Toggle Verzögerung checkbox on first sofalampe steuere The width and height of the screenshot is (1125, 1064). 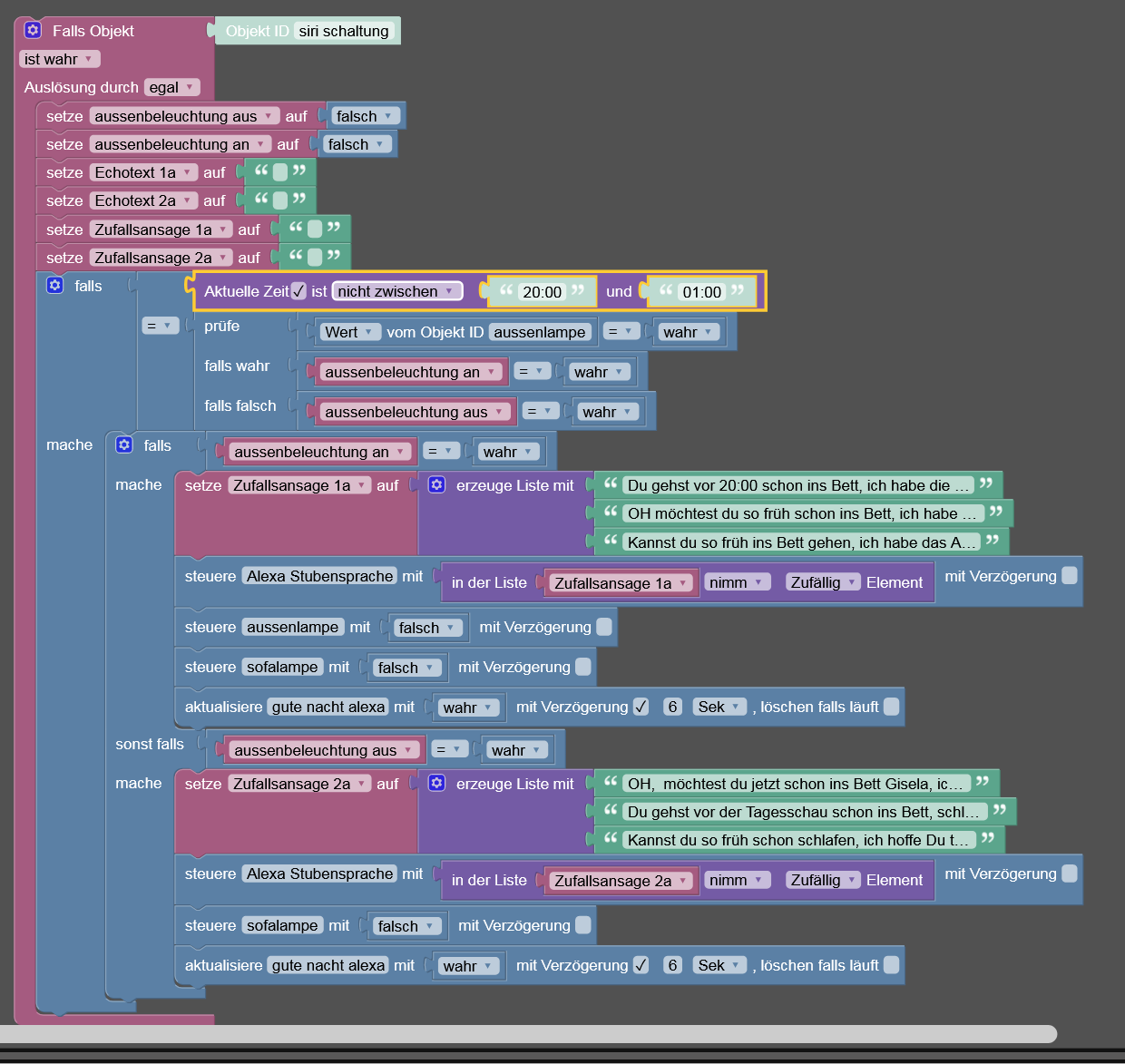pos(583,667)
